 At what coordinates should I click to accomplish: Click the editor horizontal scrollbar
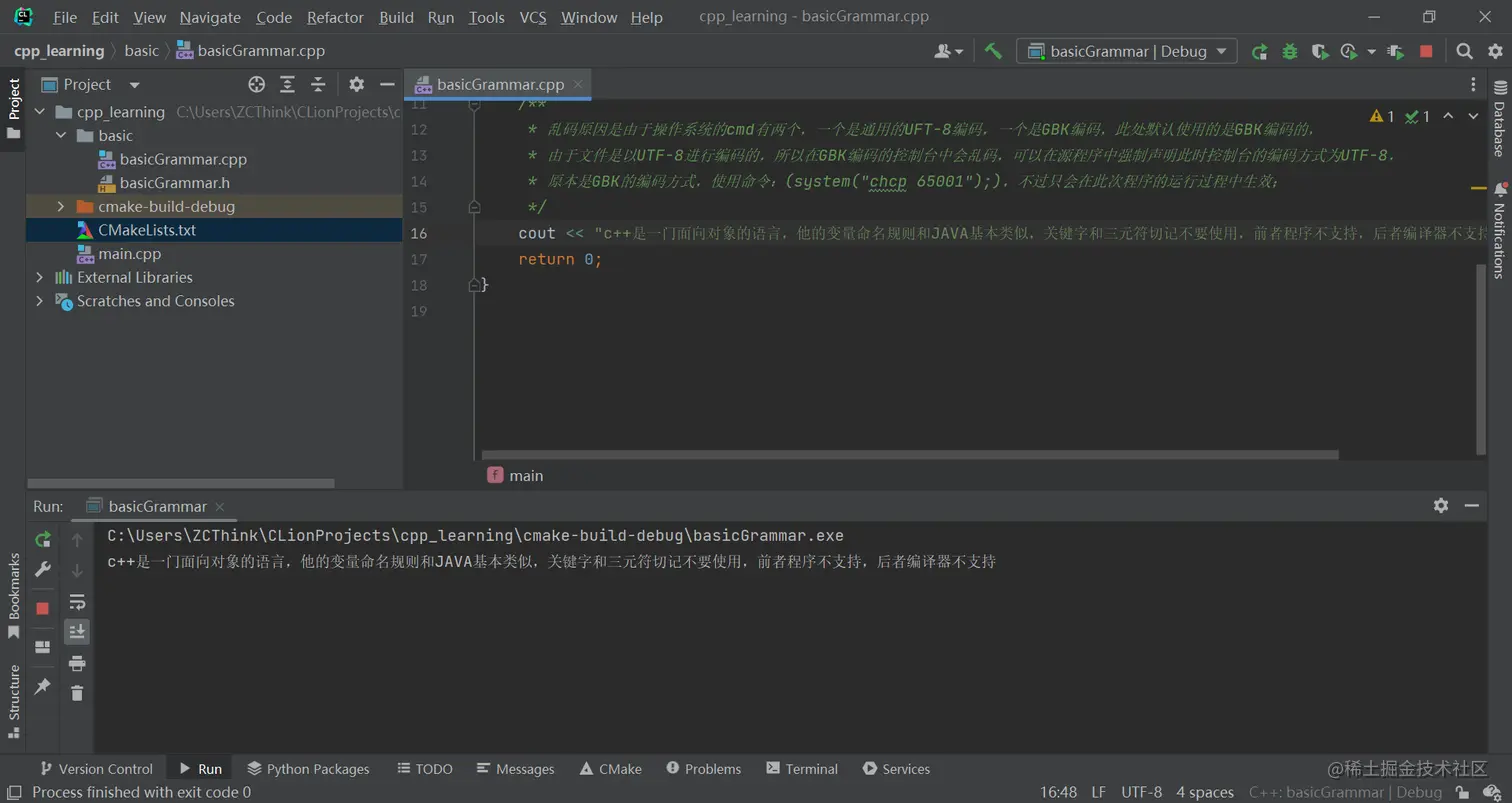[x=910, y=455]
